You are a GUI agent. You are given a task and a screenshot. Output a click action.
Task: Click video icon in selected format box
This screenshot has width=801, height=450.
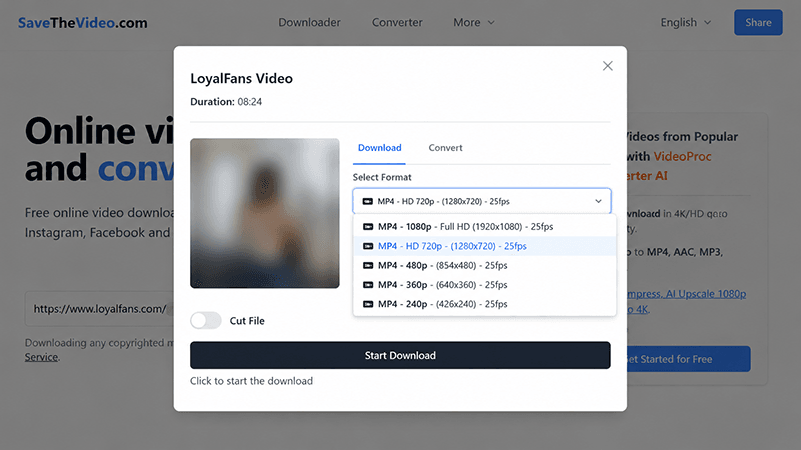(x=367, y=201)
